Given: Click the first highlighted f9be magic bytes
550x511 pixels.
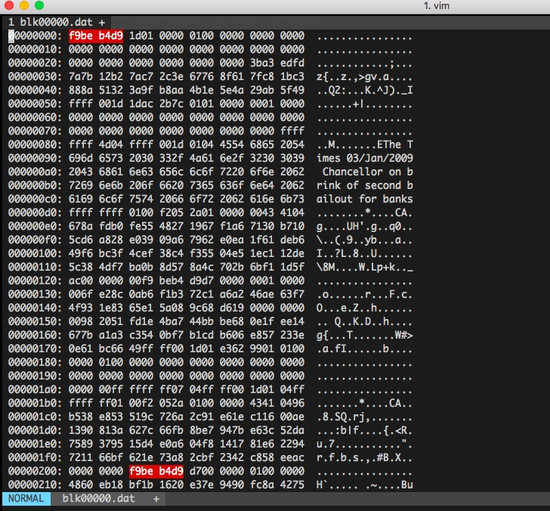Looking at the screenshot, I should pos(81,36).
